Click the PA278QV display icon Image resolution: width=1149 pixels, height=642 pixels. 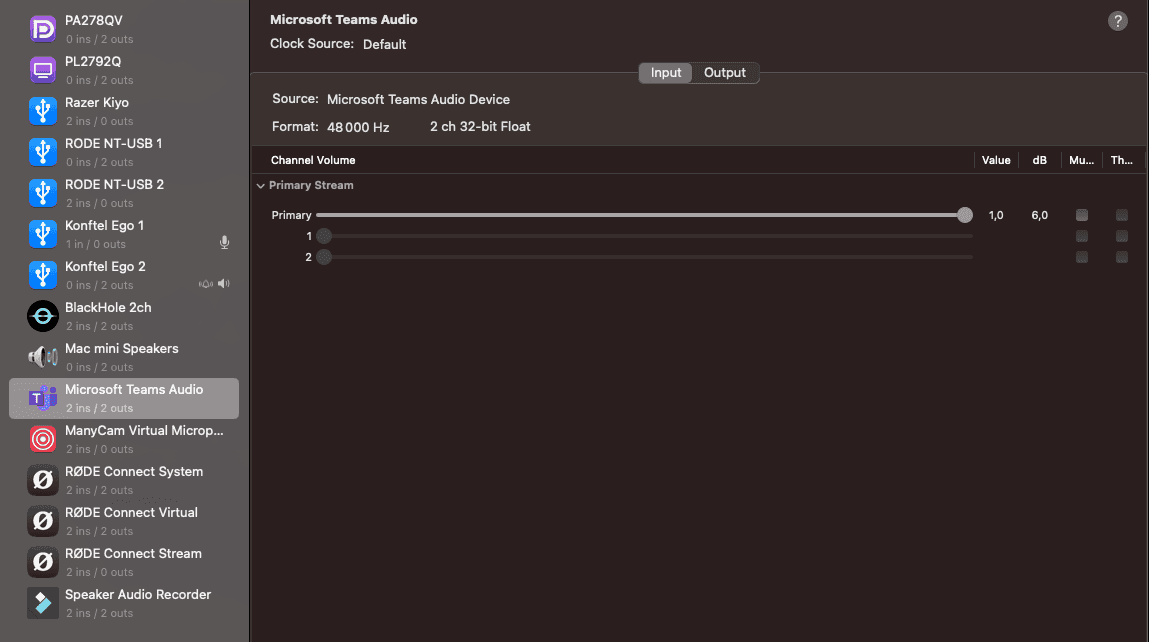43,29
